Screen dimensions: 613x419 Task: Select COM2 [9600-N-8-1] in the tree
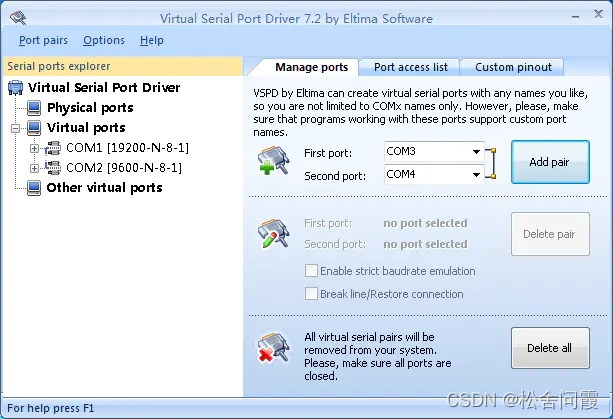[x=124, y=168]
